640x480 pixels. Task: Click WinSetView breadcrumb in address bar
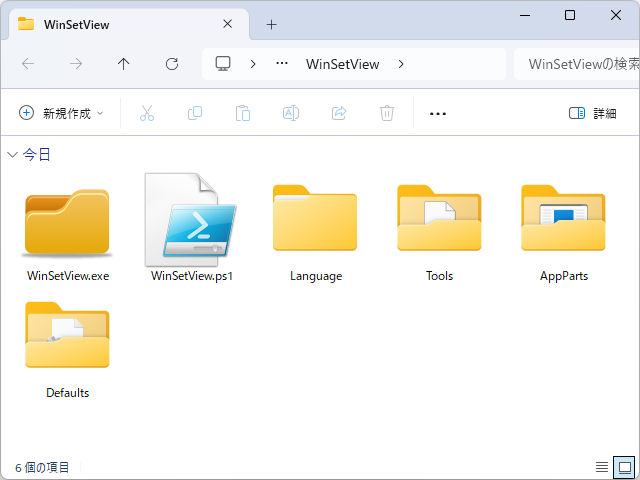[342, 64]
